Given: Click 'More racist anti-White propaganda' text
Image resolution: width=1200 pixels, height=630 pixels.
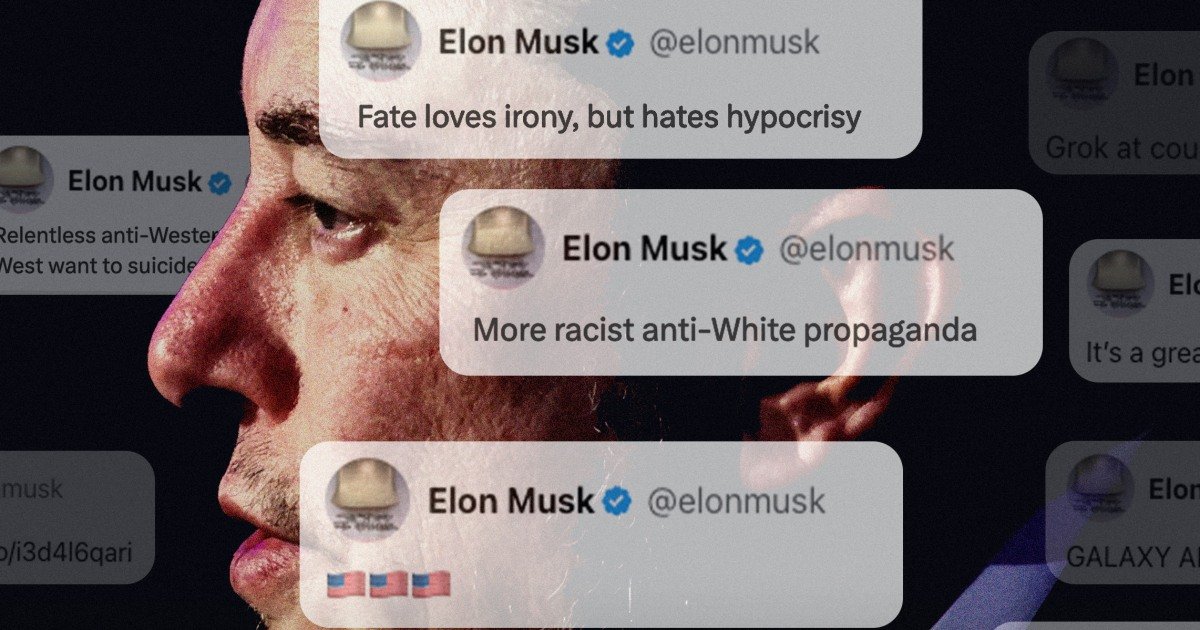Looking at the screenshot, I should point(725,329).
